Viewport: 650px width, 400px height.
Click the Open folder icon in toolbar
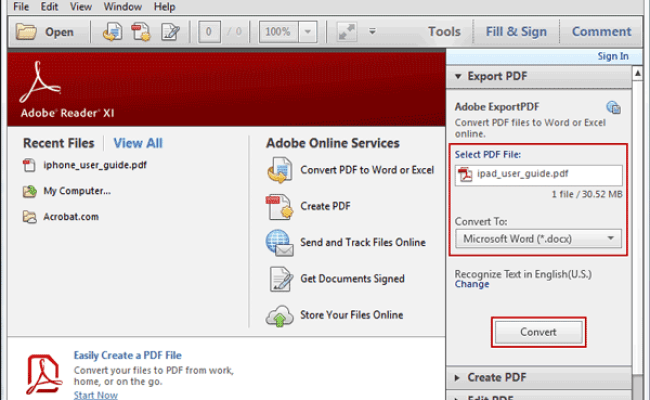[26, 32]
